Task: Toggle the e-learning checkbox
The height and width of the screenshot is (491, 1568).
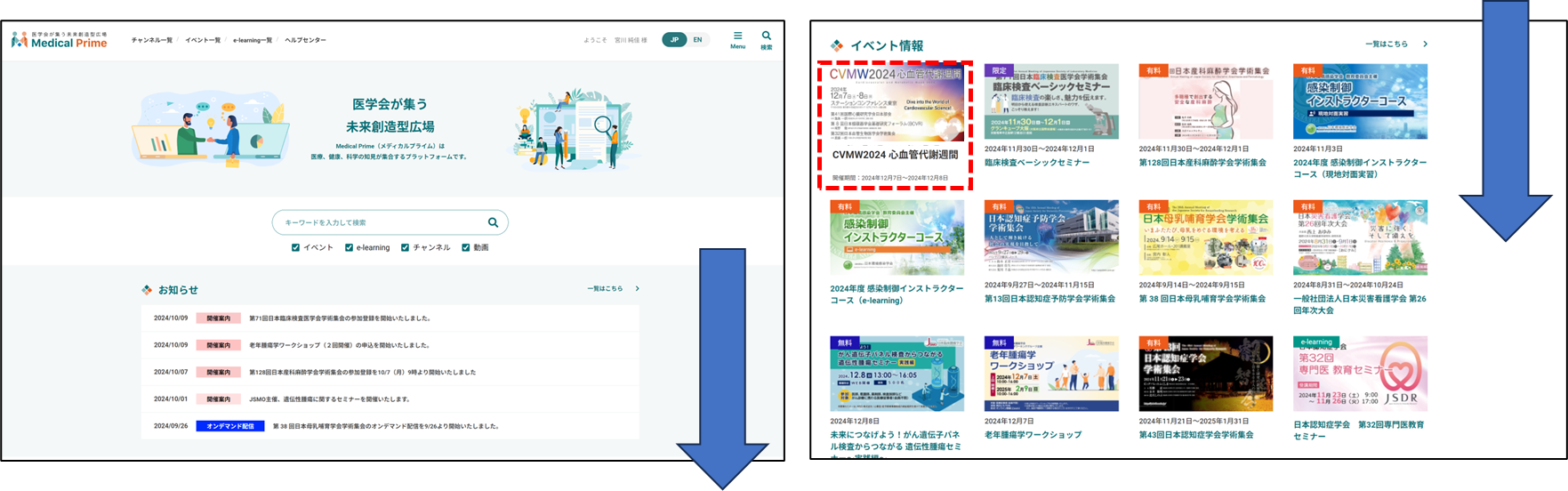Action: pyautogui.click(x=350, y=248)
